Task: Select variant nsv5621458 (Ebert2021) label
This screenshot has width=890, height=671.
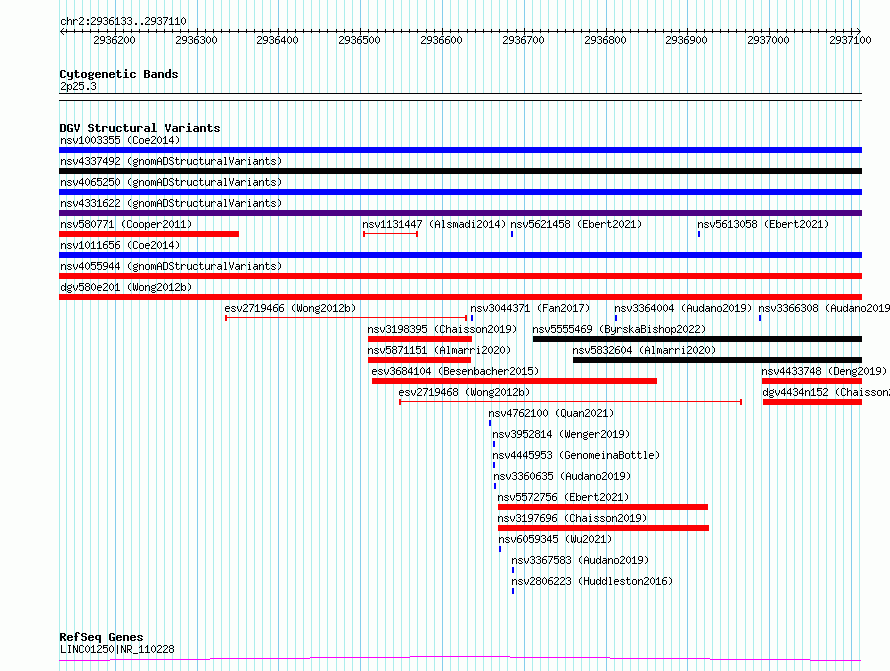Action: pyautogui.click(x=576, y=224)
